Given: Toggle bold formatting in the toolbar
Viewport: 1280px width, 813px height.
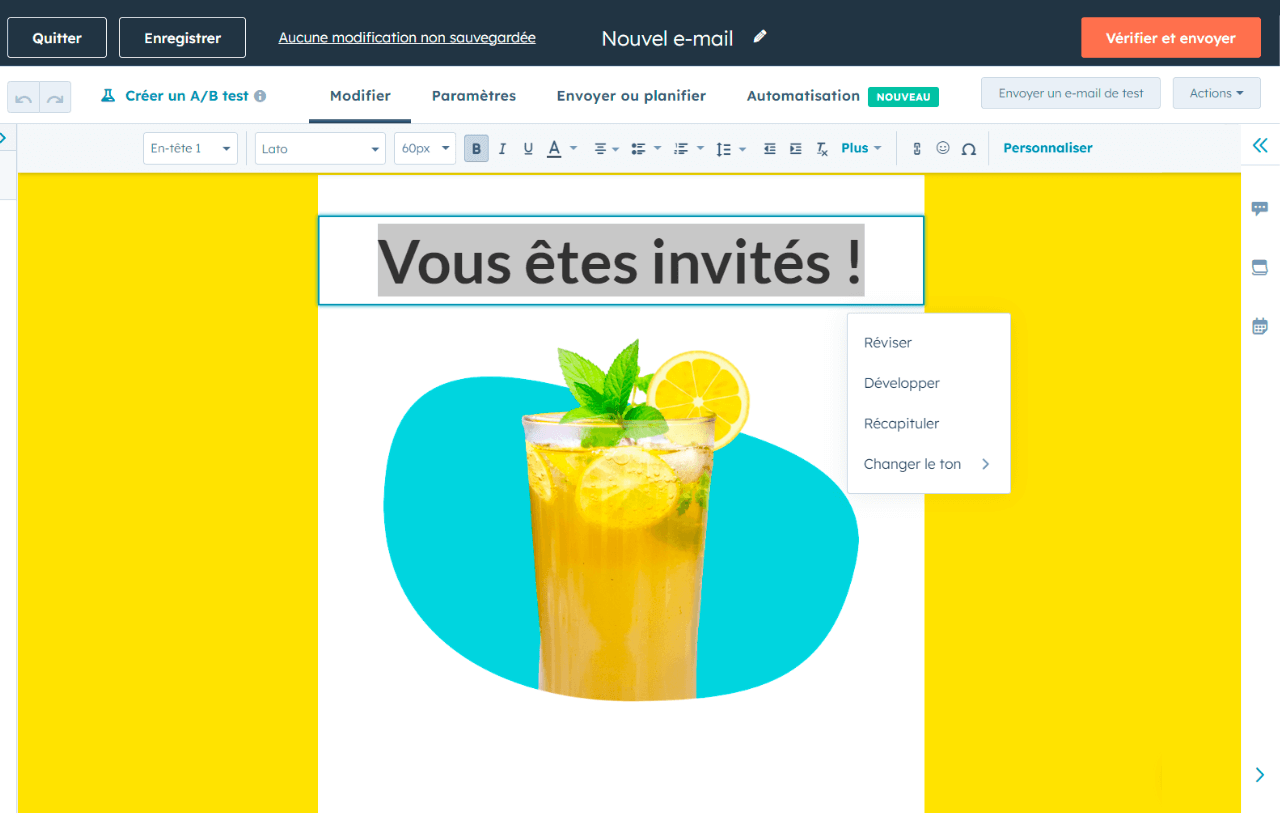Looking at the screenshot, I should point(476,149).
